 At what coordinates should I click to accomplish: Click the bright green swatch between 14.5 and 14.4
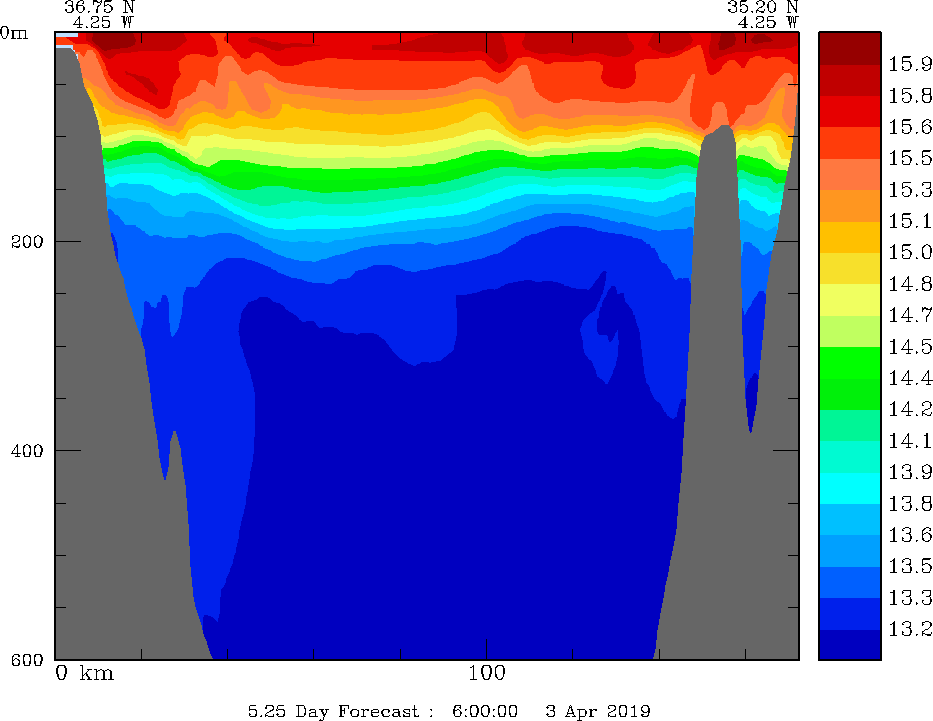850,362
